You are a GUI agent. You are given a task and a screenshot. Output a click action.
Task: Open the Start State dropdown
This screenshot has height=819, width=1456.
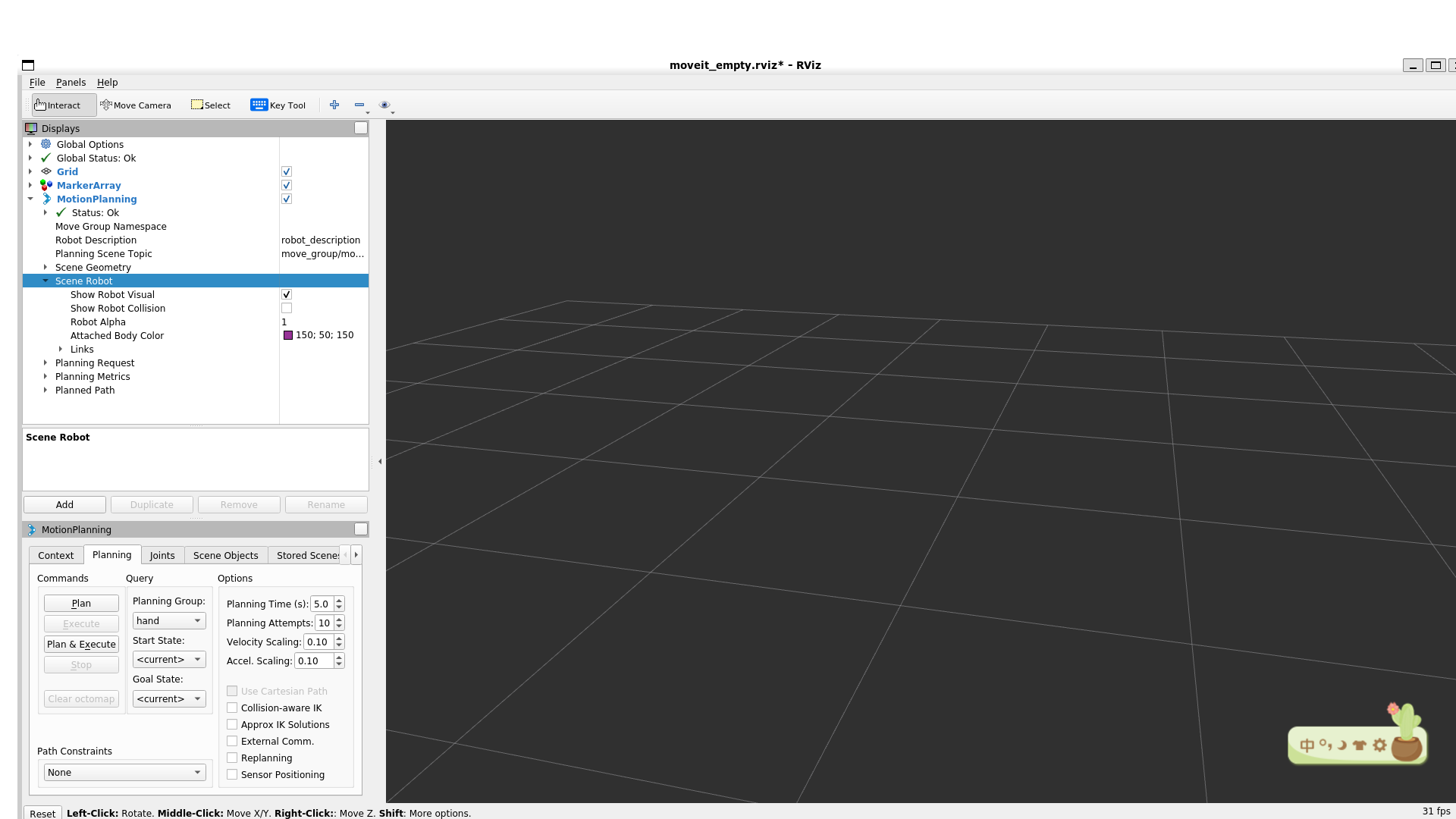[x=169, y=659]
